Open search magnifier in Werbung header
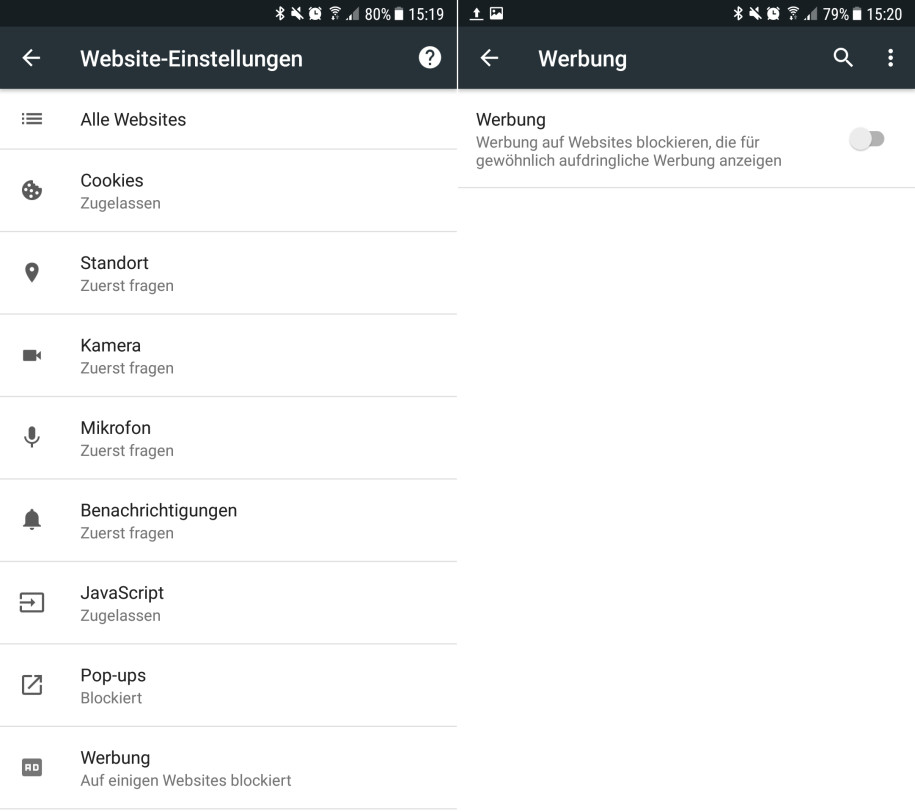Screen dimensions: 915x812 pyautogui.click(x=843, y=57)
